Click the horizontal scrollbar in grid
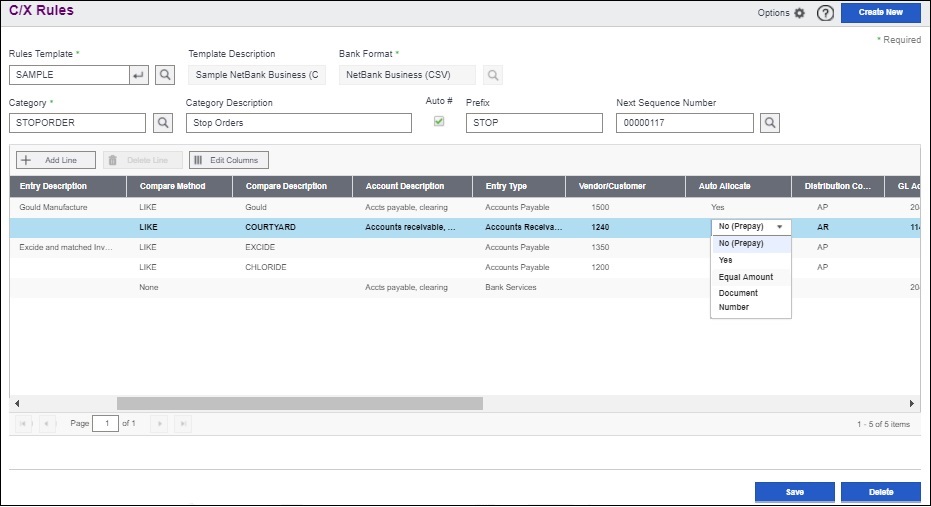The image size is (931, 507). (300, 403)
